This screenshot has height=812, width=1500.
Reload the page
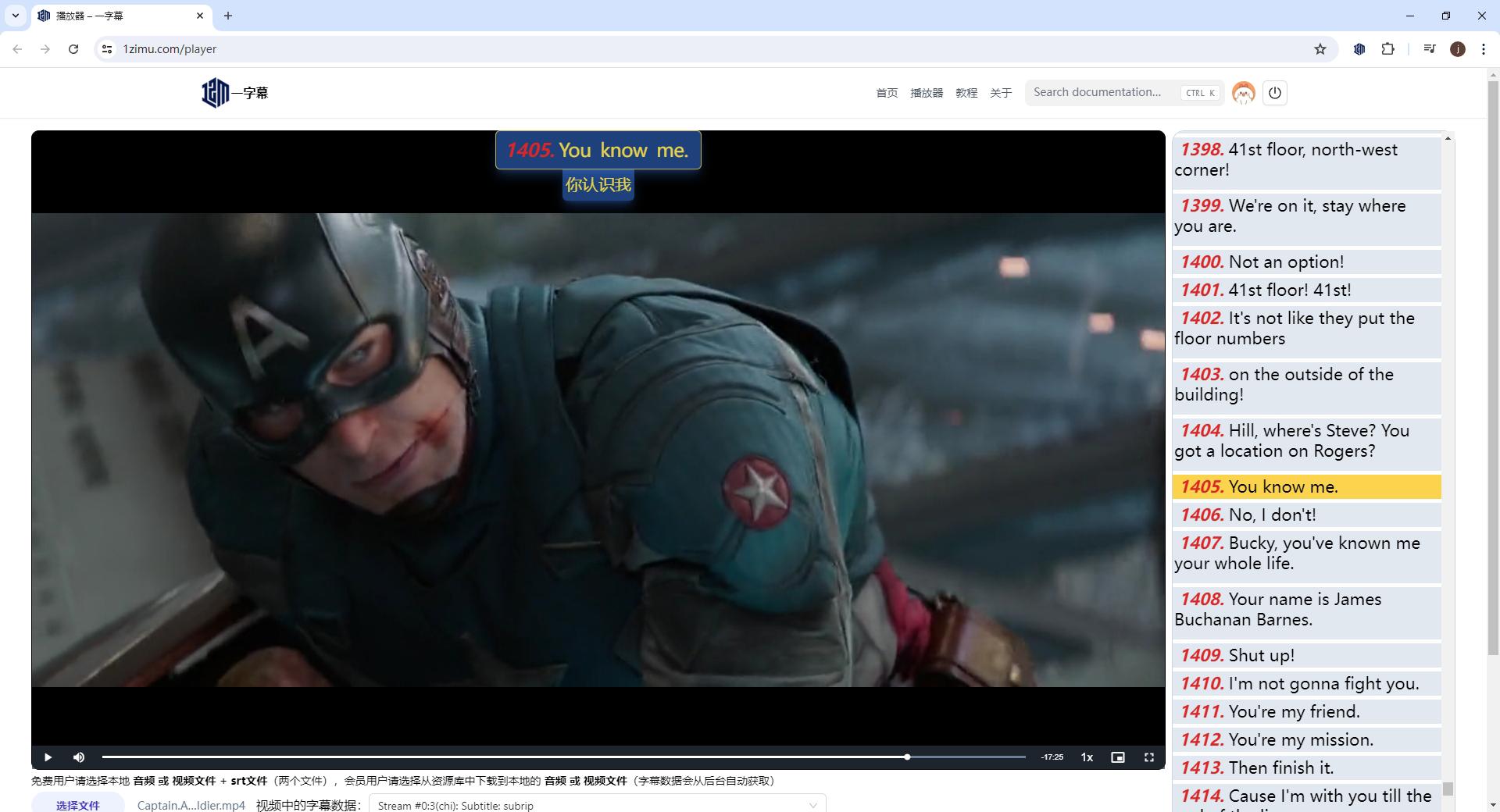(x=73, y=49)
